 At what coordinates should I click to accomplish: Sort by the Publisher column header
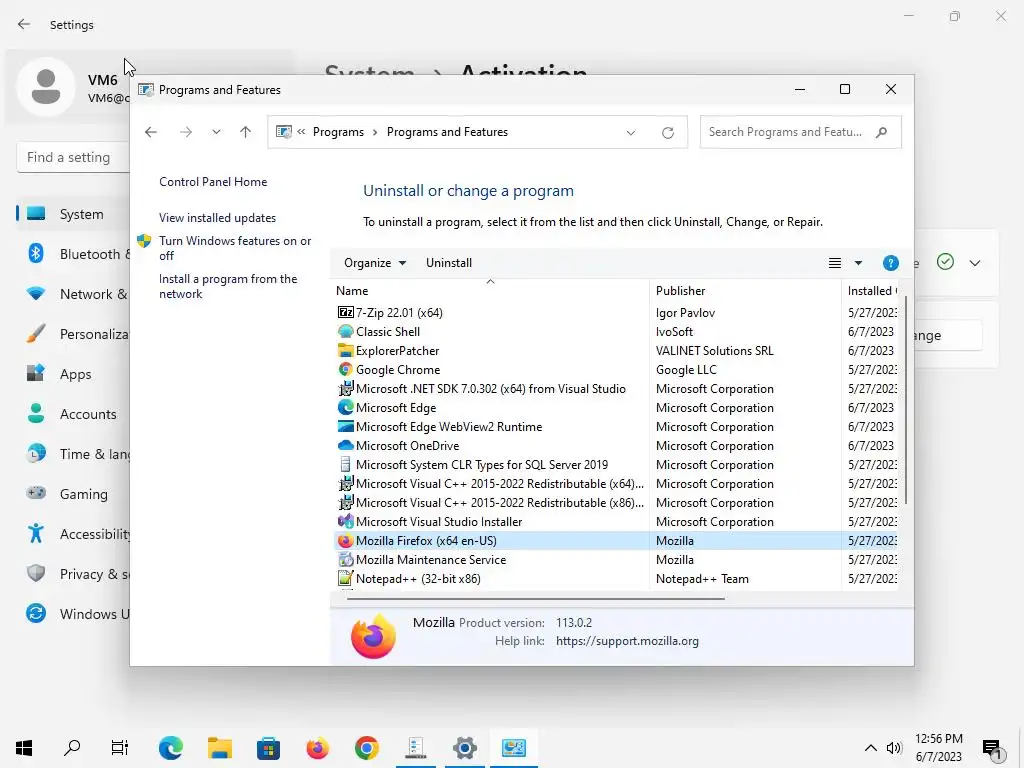click(745, 291)
